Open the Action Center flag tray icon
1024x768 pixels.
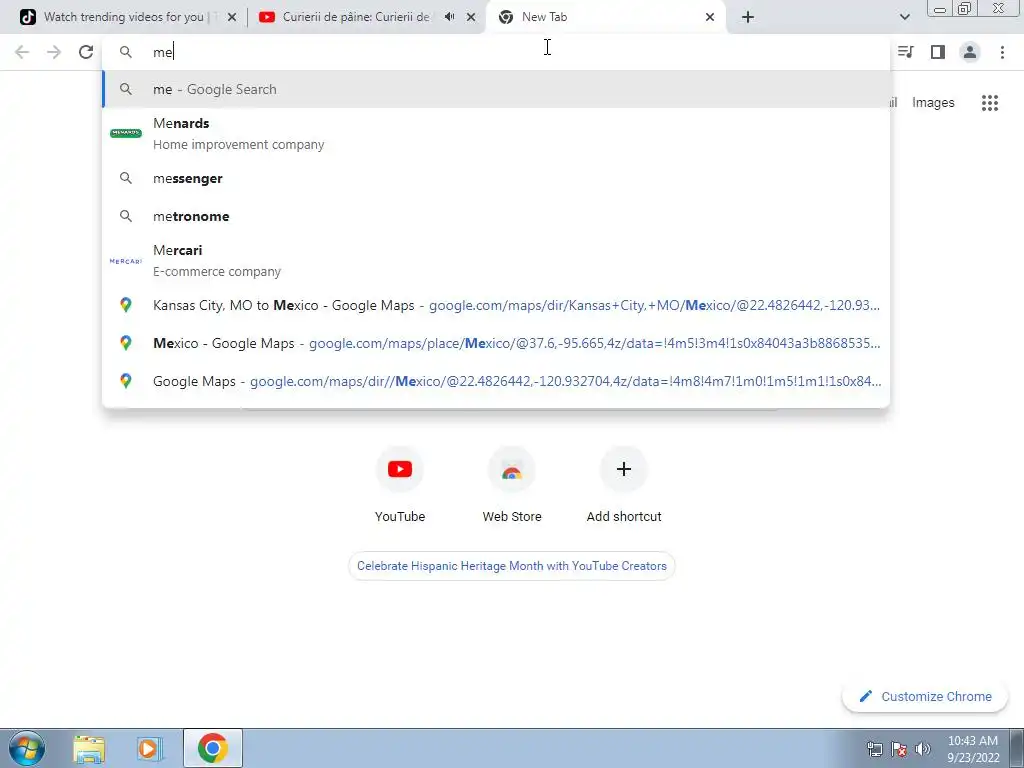click(x=899, y=749)
